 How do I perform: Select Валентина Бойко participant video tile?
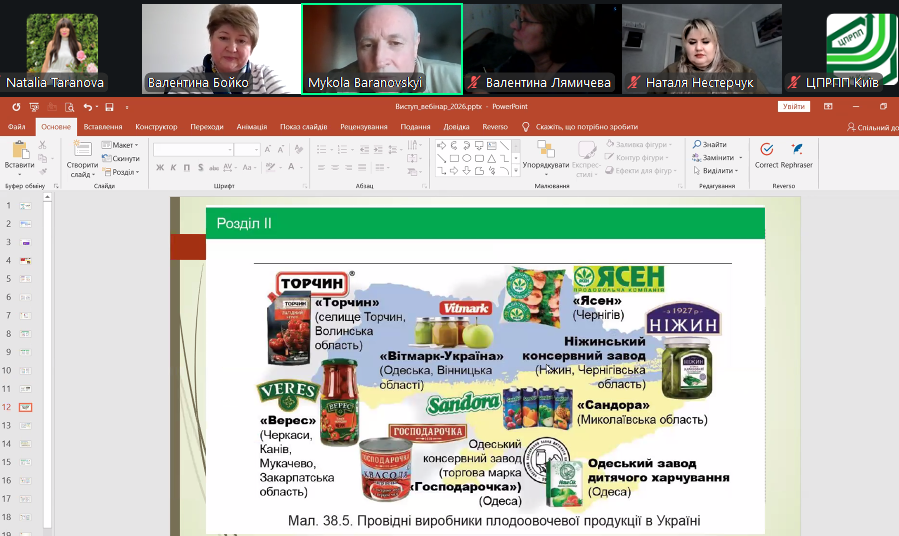click(x=222, y=48)
